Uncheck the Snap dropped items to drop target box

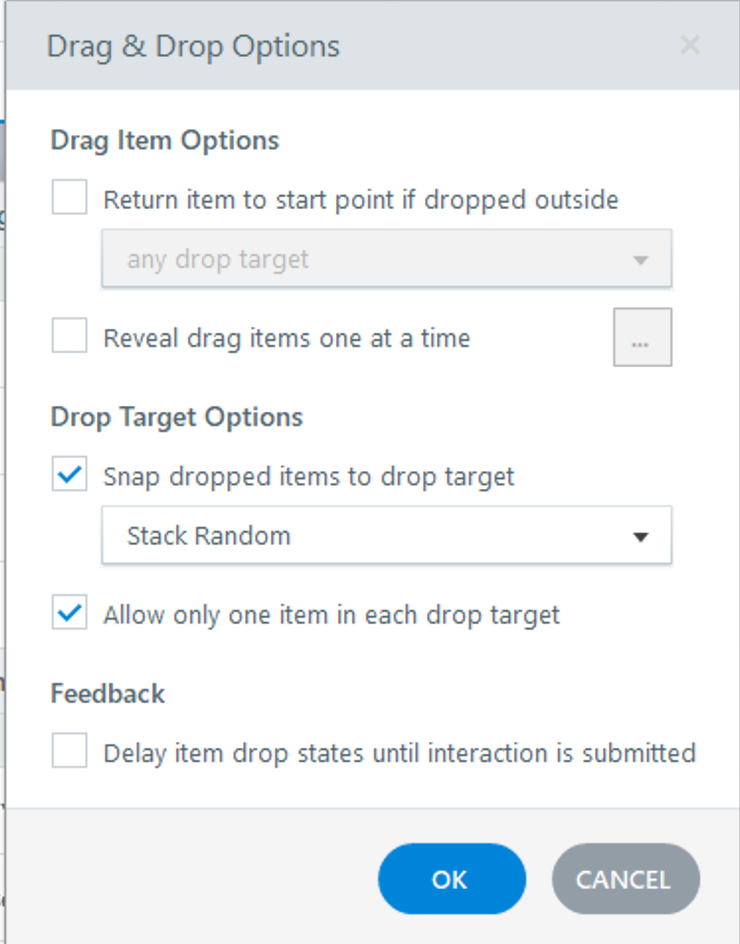tap(70, 475)
